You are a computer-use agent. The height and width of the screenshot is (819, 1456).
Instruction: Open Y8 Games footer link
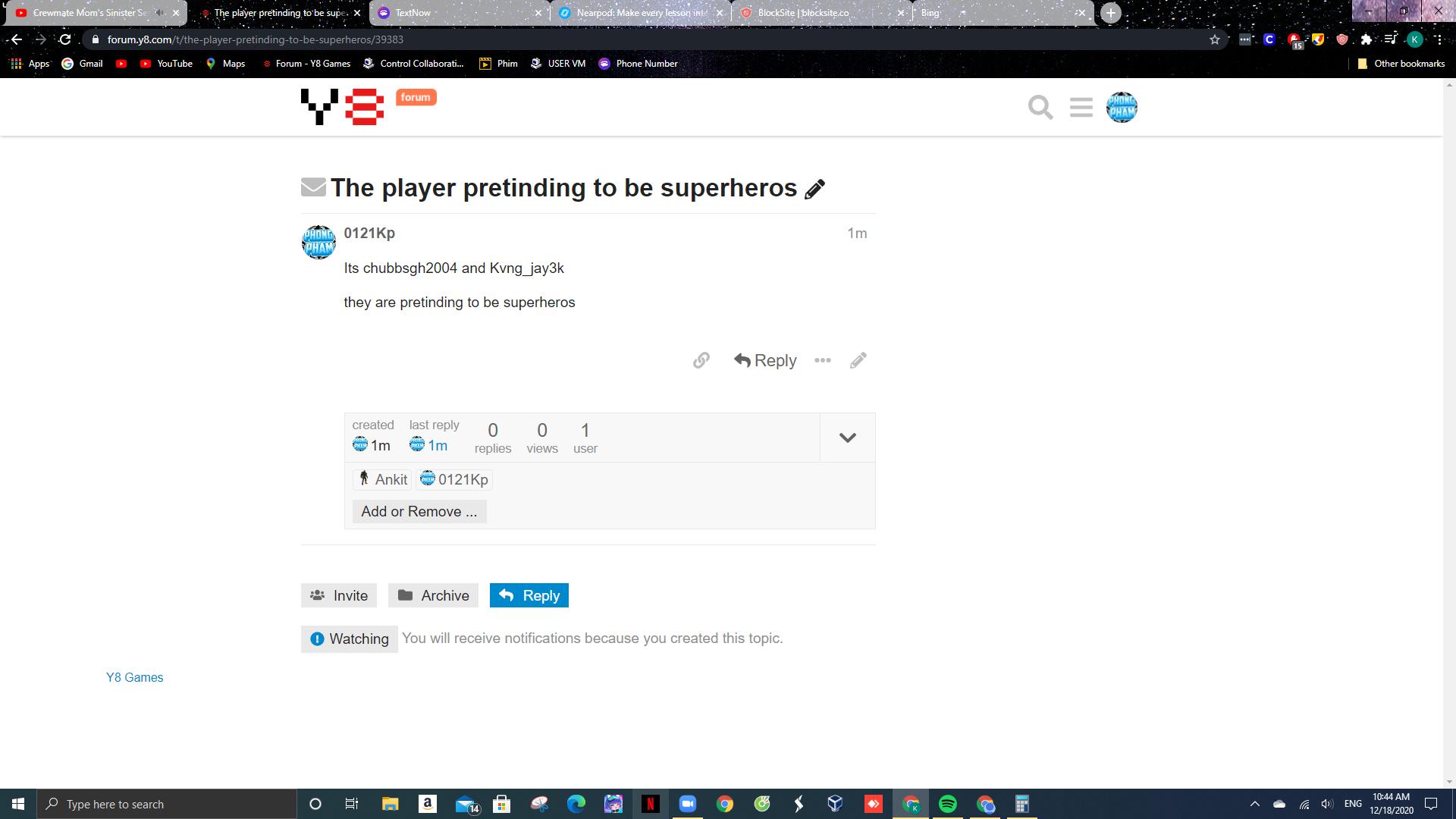[135, 677]
